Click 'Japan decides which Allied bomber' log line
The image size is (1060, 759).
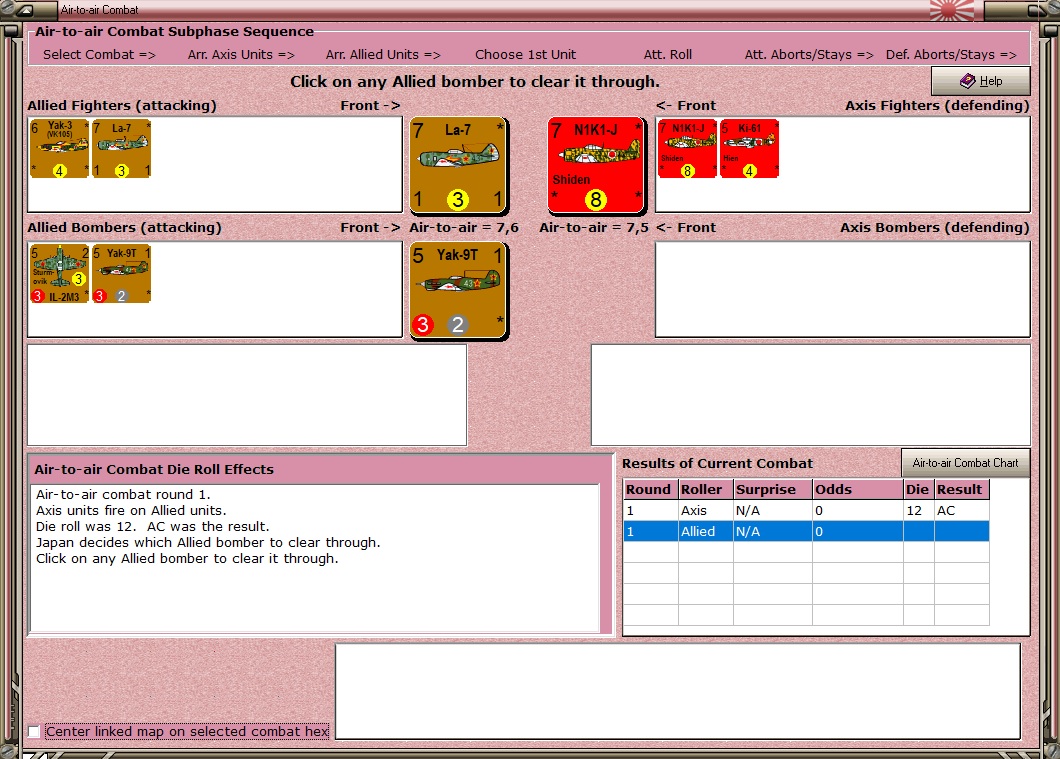point(208,543)
